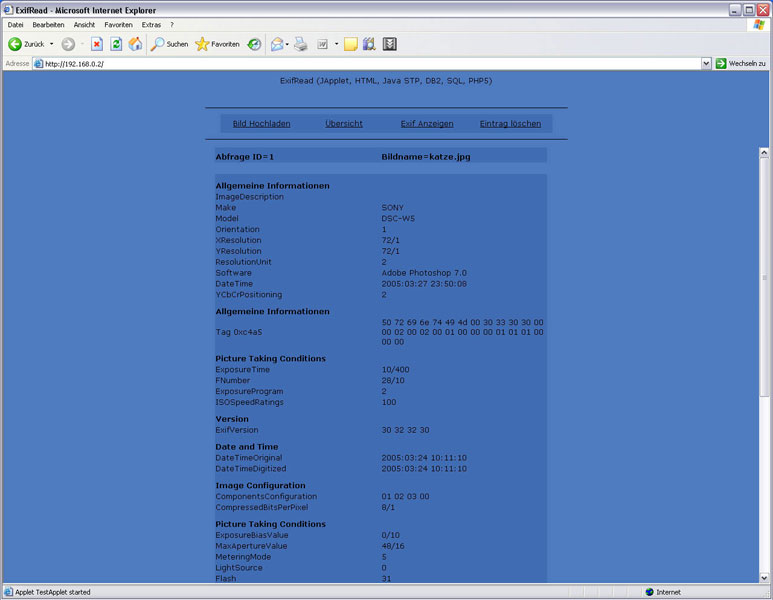This screenshot has height=600, width=773.
Task: Open the address bar dropdown list
Action: click(x=706, y=63)
